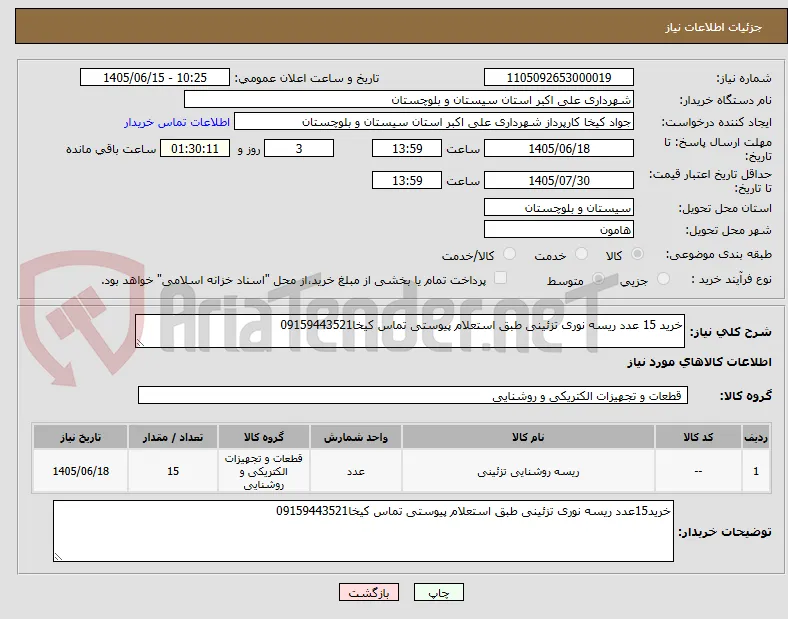The width and height of the screenshot is (788, 619).
Task: Click the price validity time 13:59 field
Action: (407, 180)
